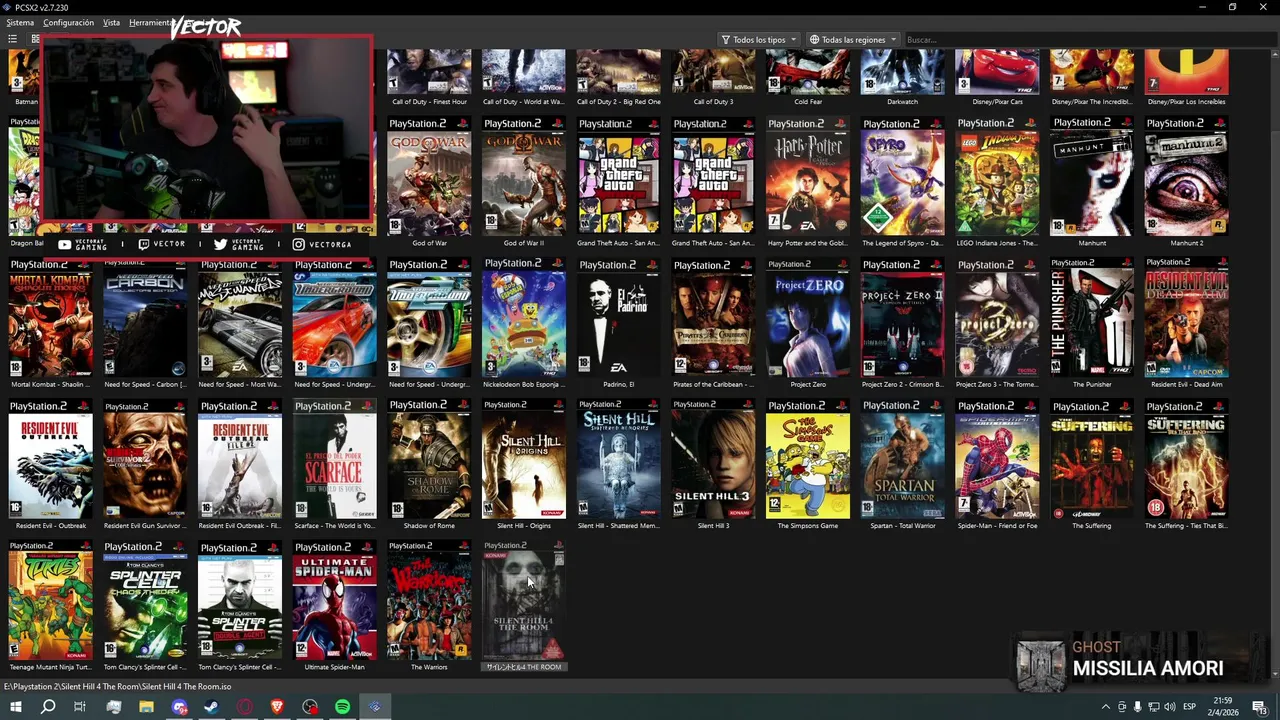Screen dimensions: 1280x720
Task: Select the God of War game cover
Action: click(x=429, y=177)
